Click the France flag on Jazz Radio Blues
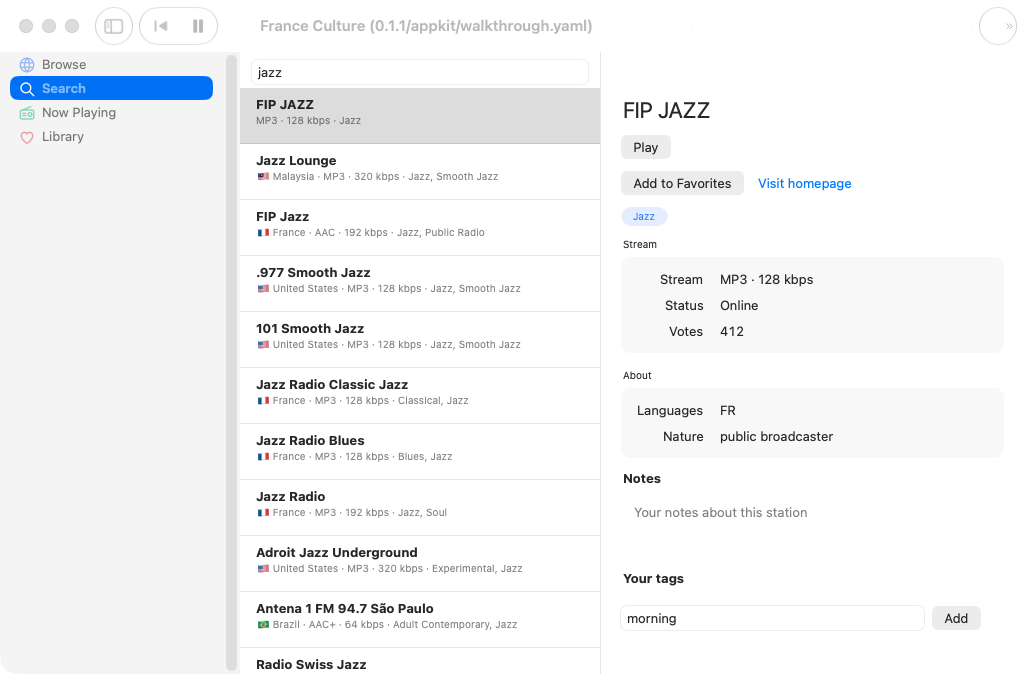The image size is (1024, 674). click(x=263, y=457)
